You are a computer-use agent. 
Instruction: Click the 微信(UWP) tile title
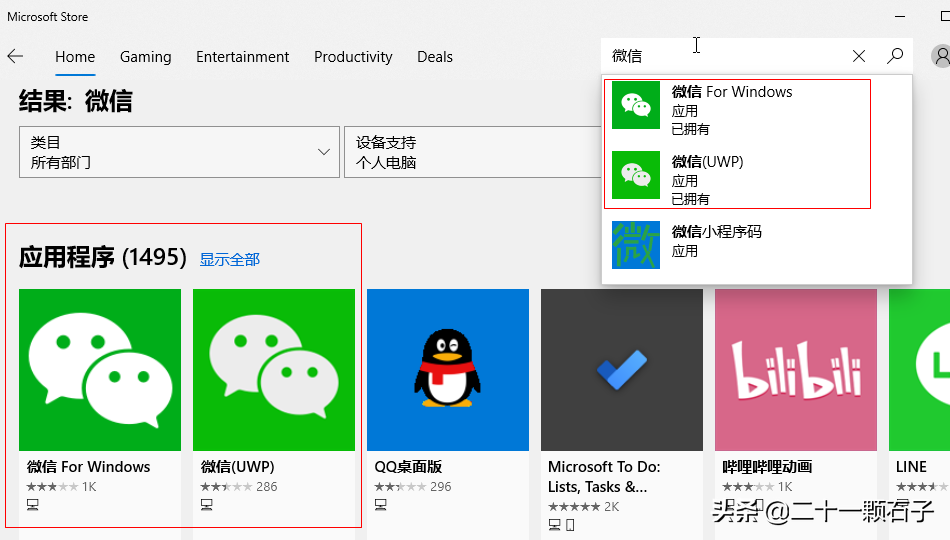tap(238, 467)
